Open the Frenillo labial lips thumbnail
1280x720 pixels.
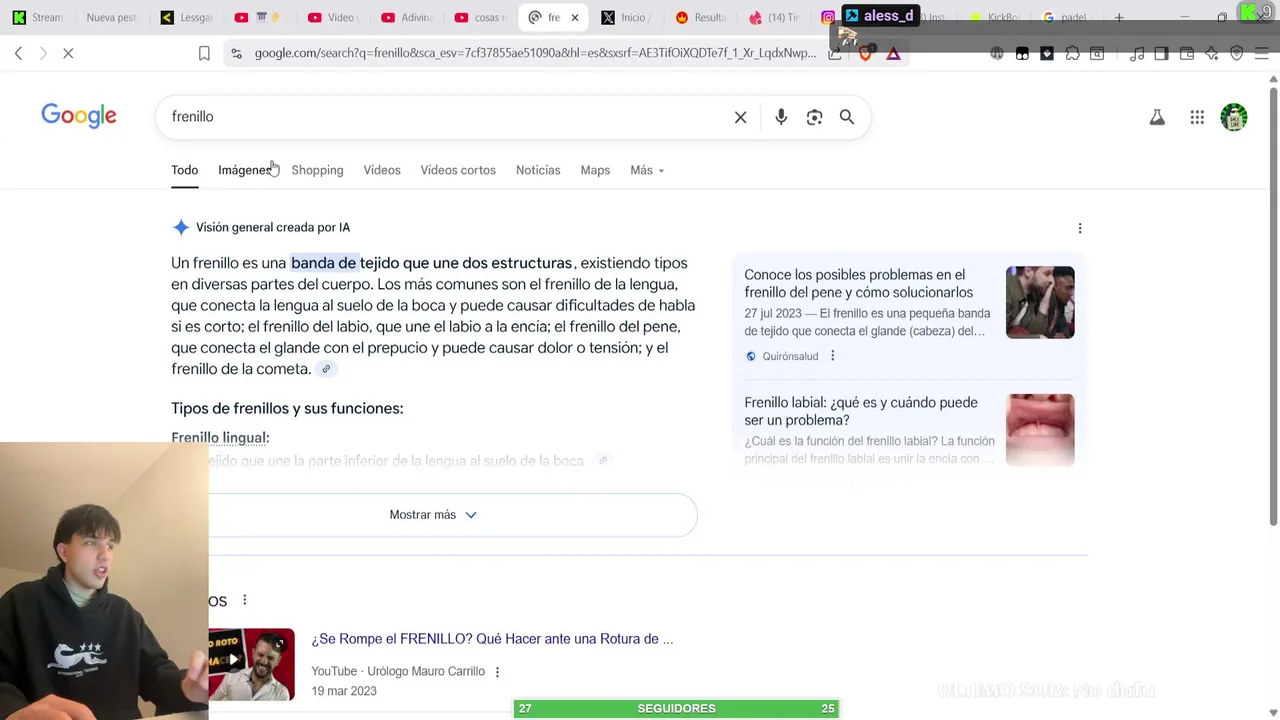(x=1040, y=430)
